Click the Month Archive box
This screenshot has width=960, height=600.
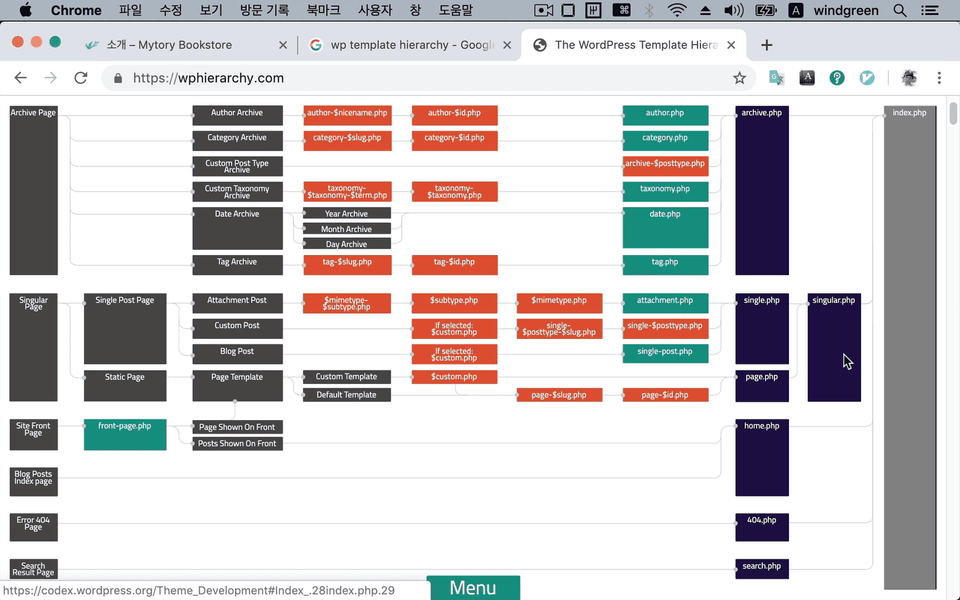point(347,229)
